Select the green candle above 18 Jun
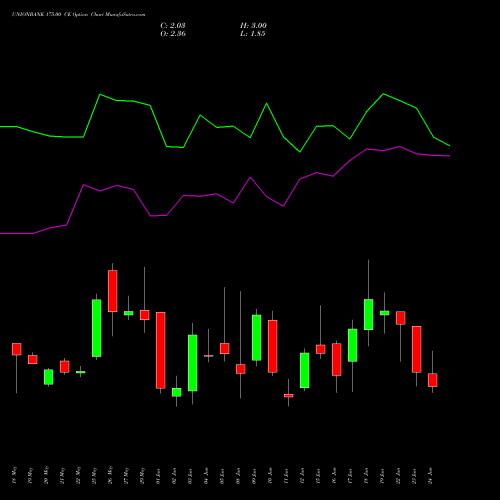The width and height of the screenshot is (500, 500). (369, 314)
